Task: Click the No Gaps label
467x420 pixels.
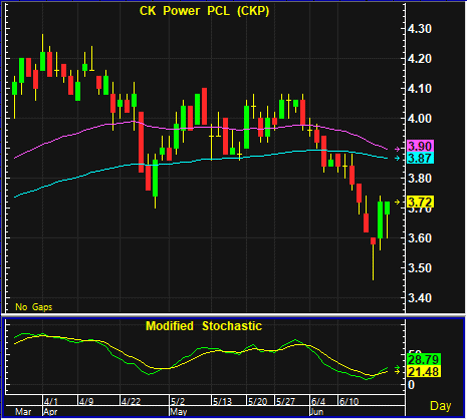Action: coord(34,307)
